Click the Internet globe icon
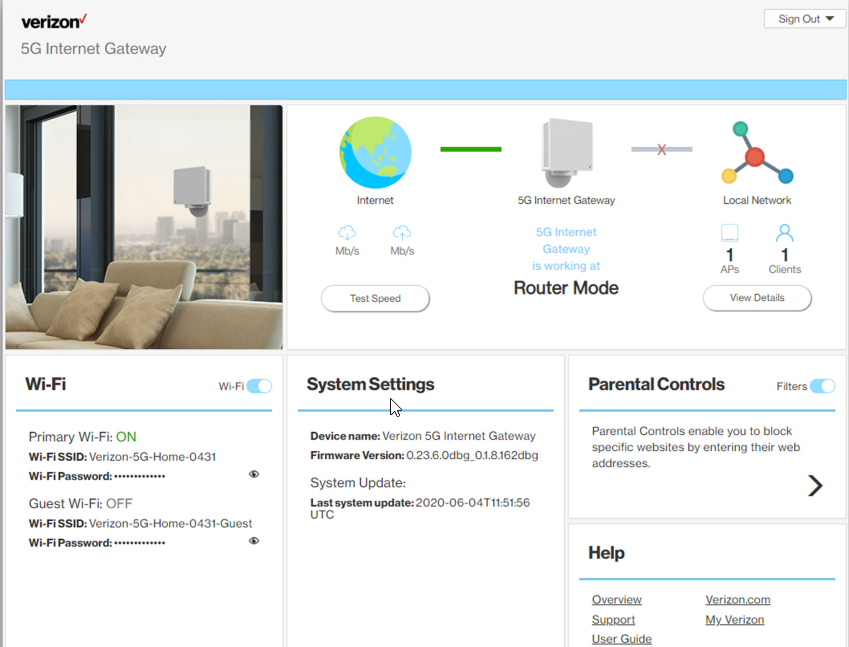Image resolution: width=849 pixels, height=647 pixels. point(375,153)
